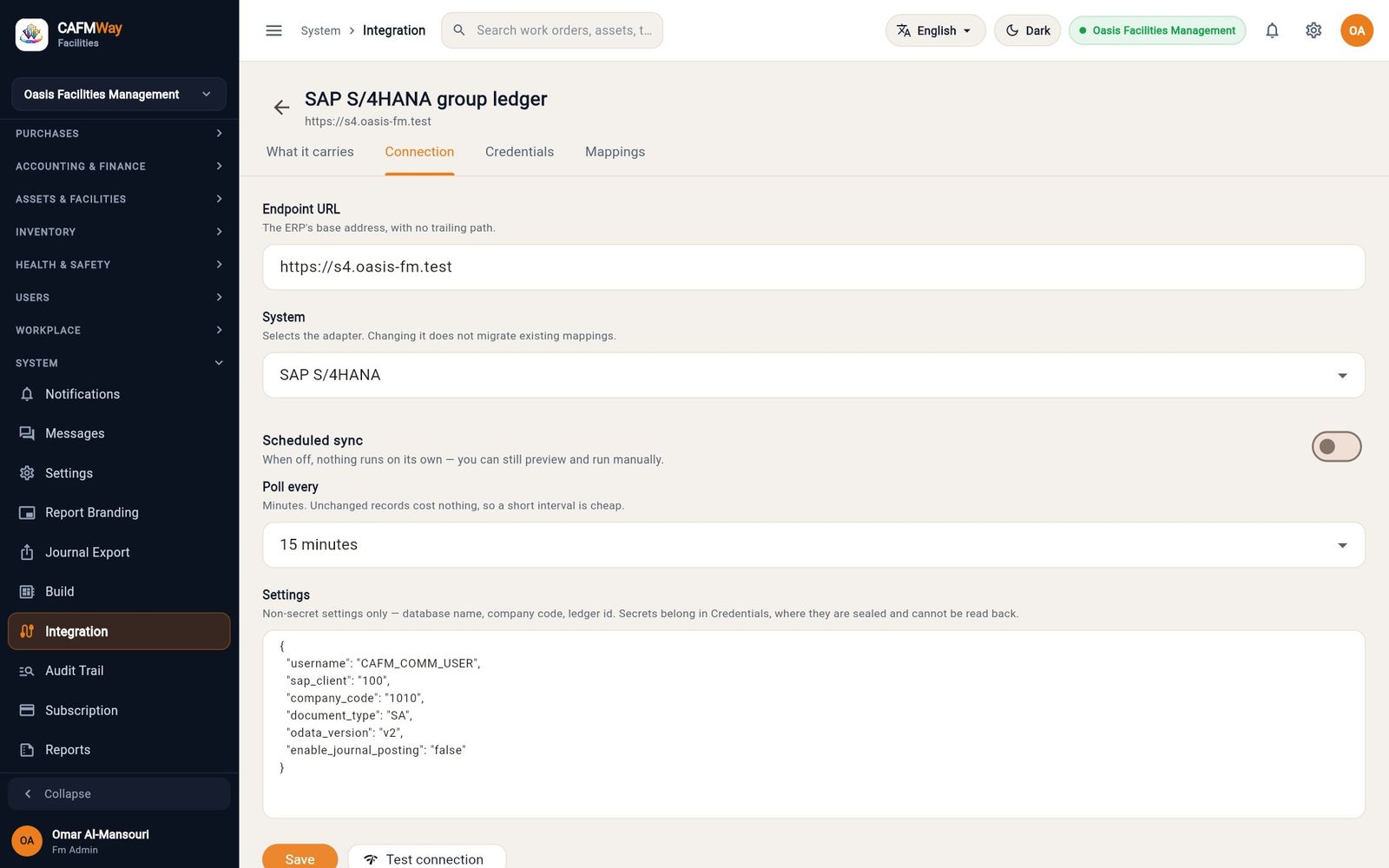Open Report Branding page
Image resolution: width=1389 pixels, height=868 pixels.
(x=119, y=513)
